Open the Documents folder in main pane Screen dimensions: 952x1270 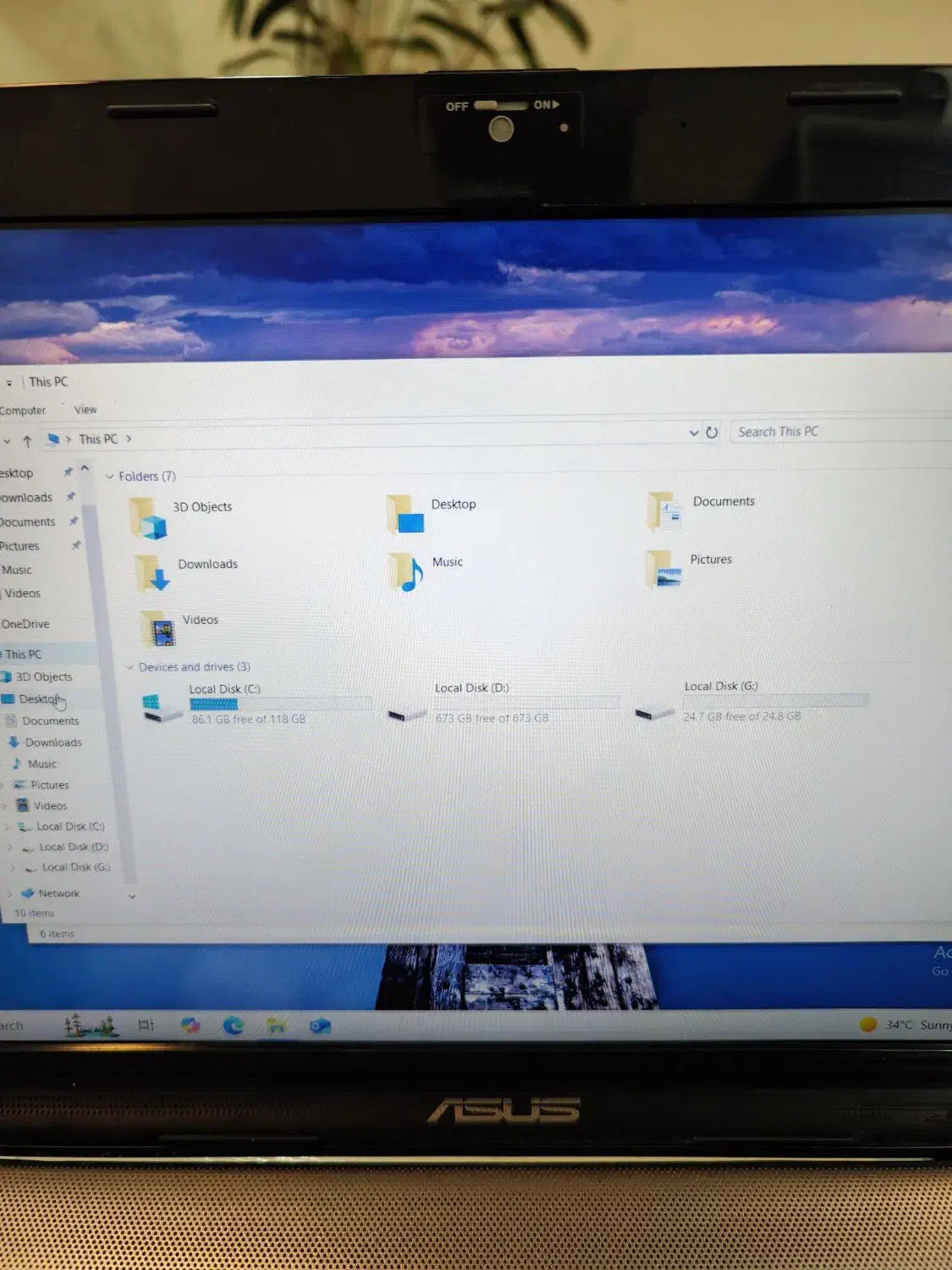pyautogui.click(x=665, y=511)
